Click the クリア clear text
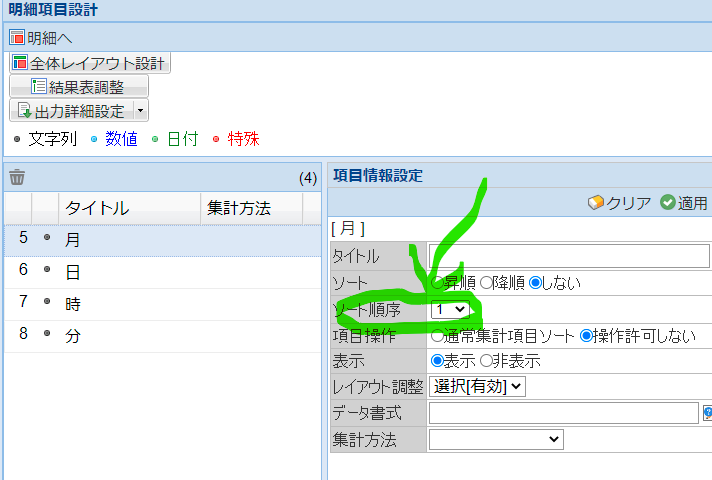 point(628,203)
